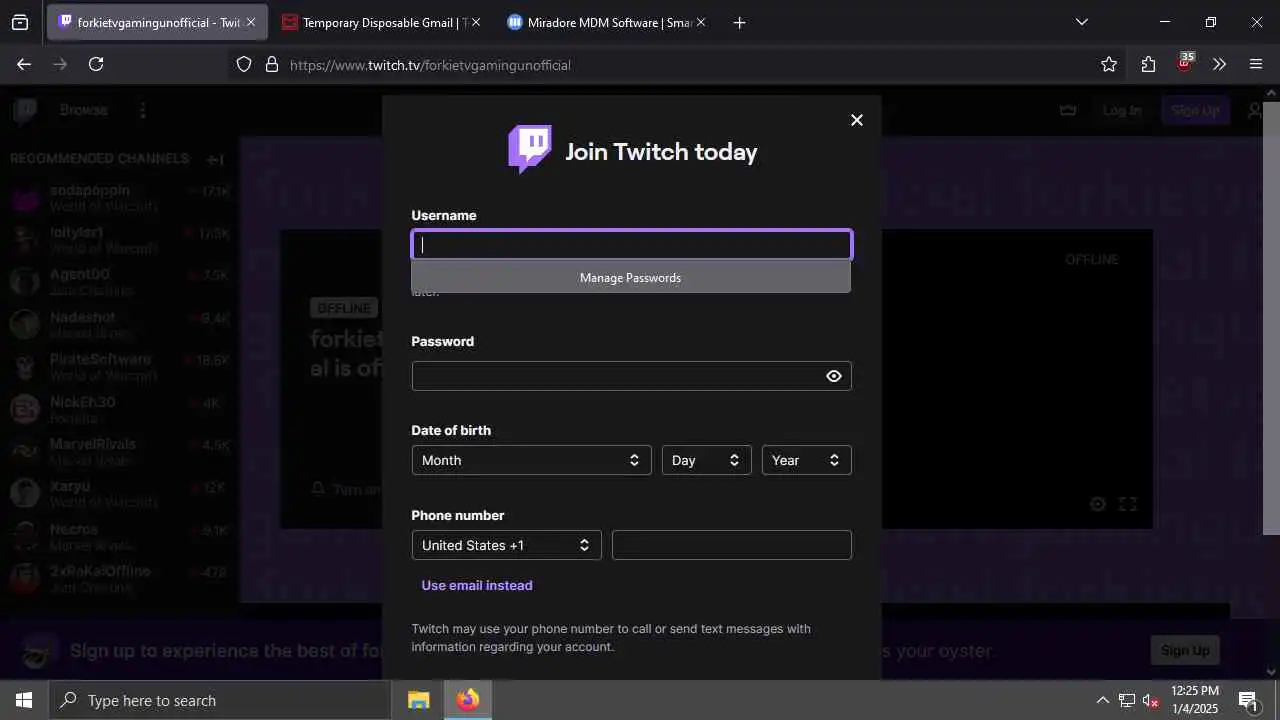Click the Sign Up button in the header
The image size is (1280, 720).
coord(1195,110)
